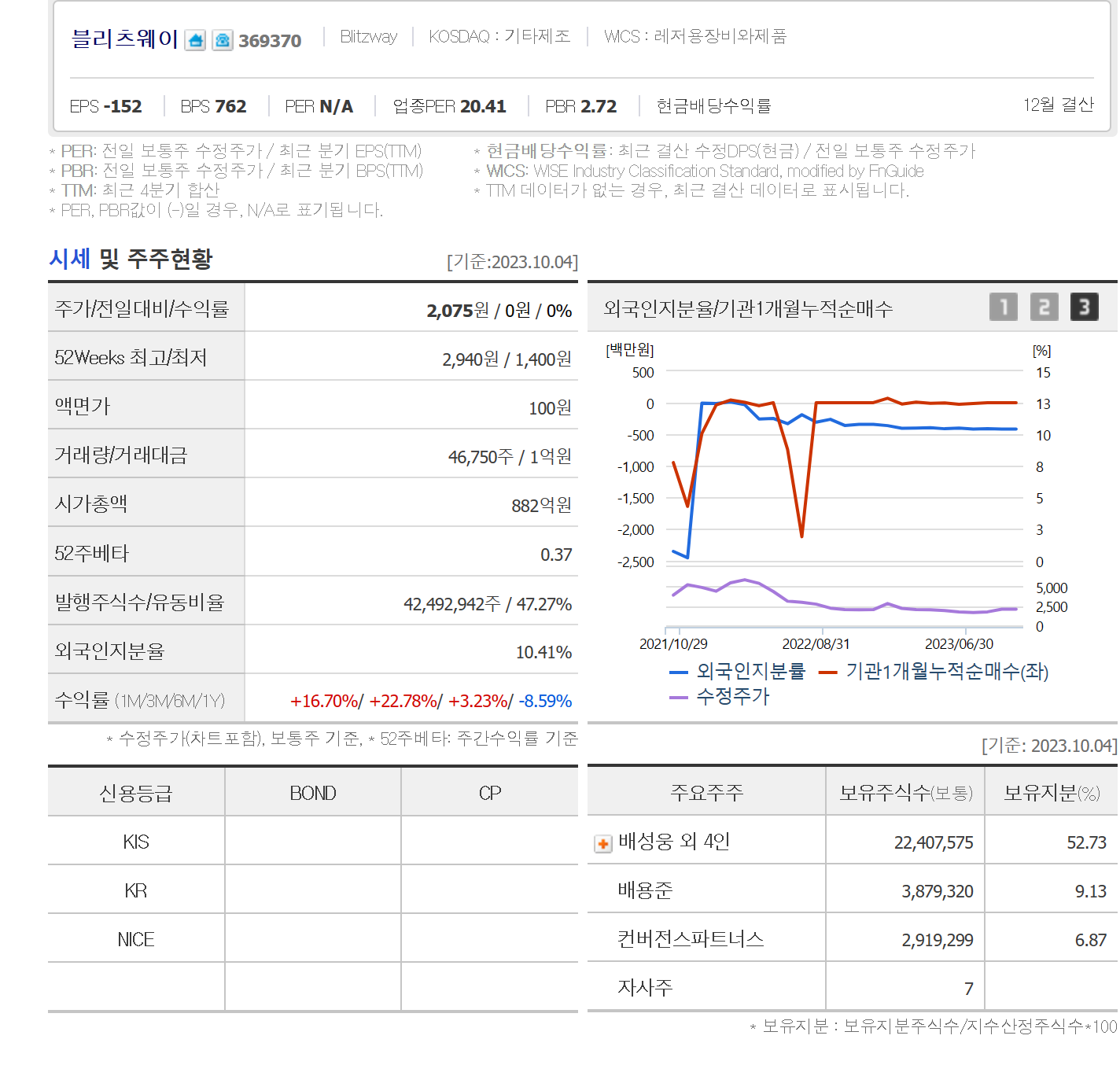1120x1076 pixels.
Task: Click the ownership percent 9.13
Action: coord(1091,891)
